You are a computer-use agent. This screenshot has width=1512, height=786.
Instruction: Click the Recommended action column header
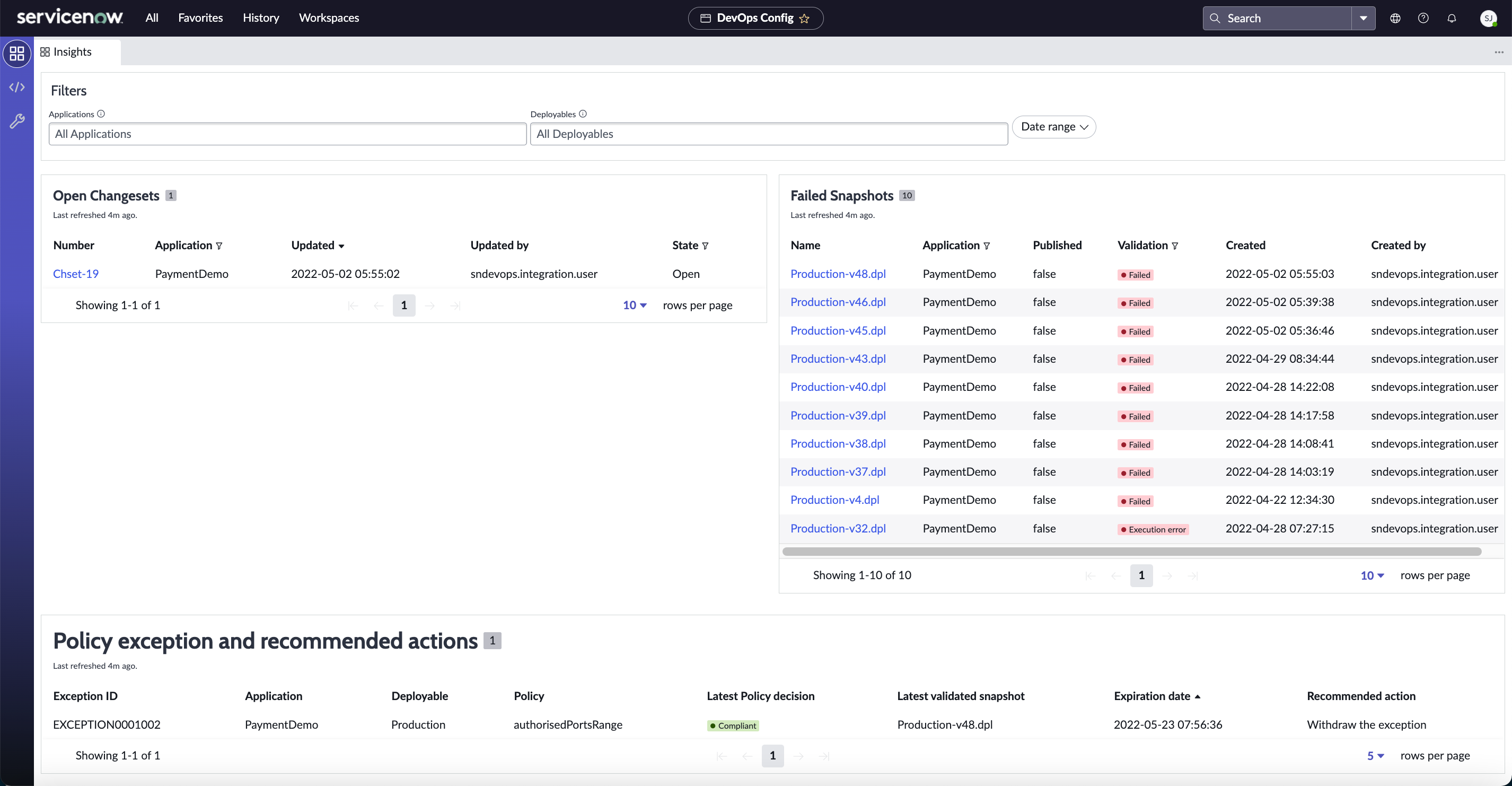tap(1361, 696)
